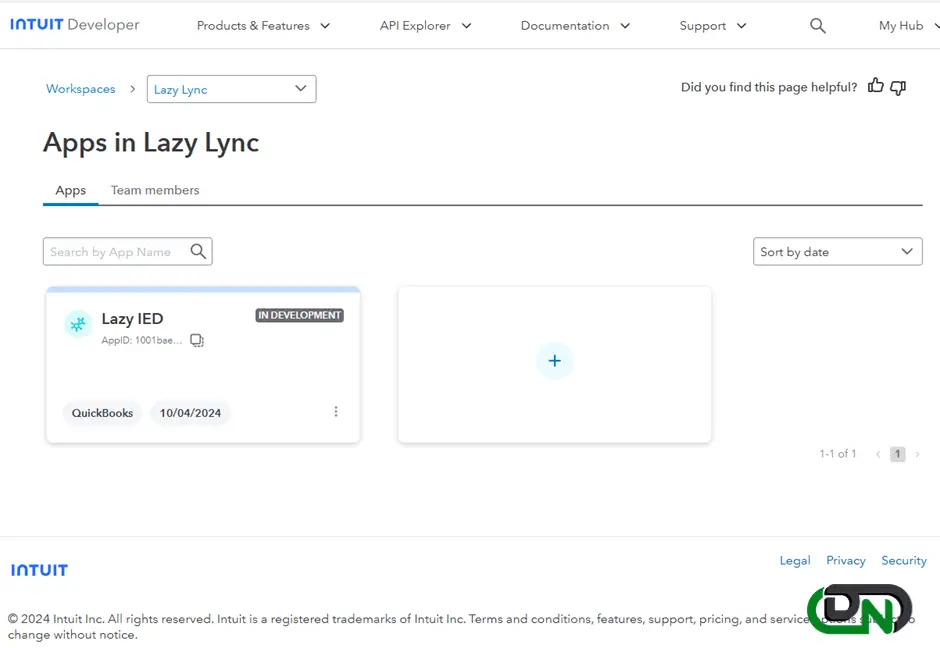Focus the Search by App Name field
The width and height of the screenshot is (940, 648).
128,251
